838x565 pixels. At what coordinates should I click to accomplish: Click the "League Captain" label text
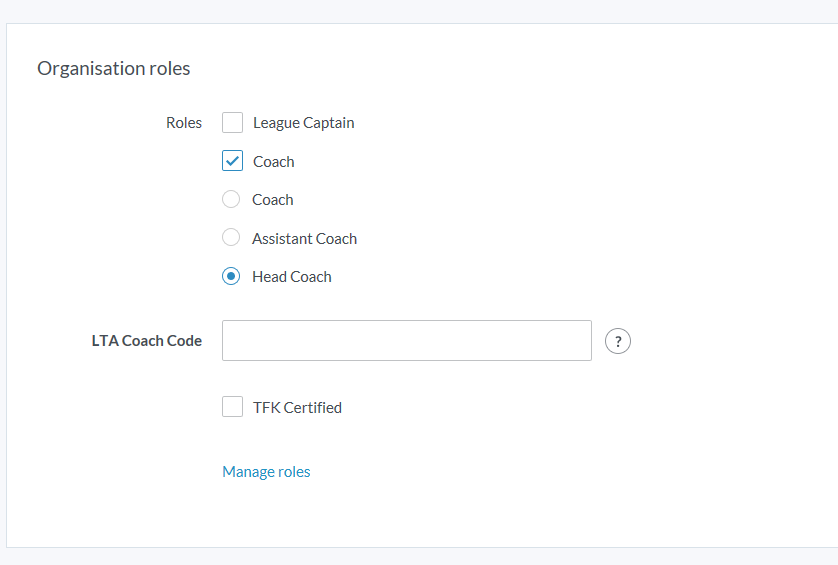click(303, 123)
